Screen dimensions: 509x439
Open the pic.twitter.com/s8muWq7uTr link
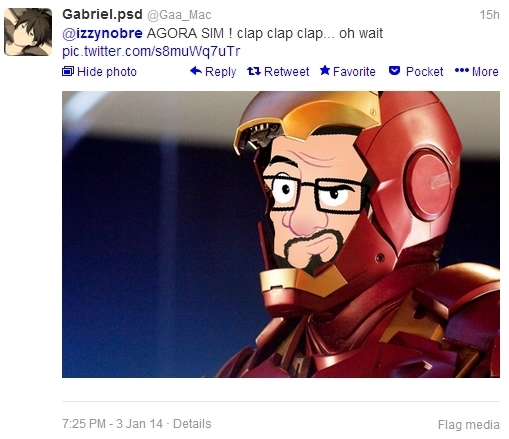point(151,51)
